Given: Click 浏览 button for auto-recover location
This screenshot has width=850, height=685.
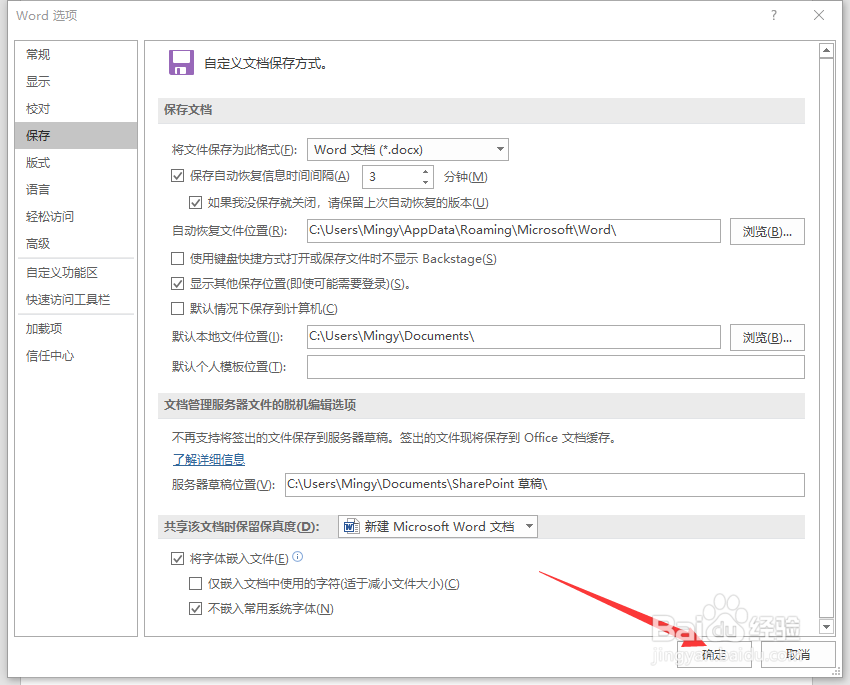Looking at the screenshot, I should click(767, 231).
